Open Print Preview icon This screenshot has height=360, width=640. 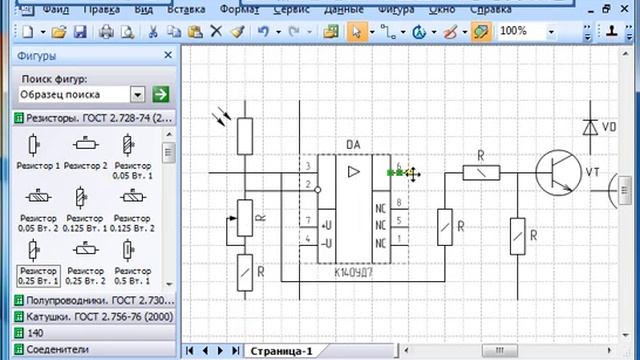point(127,31)
